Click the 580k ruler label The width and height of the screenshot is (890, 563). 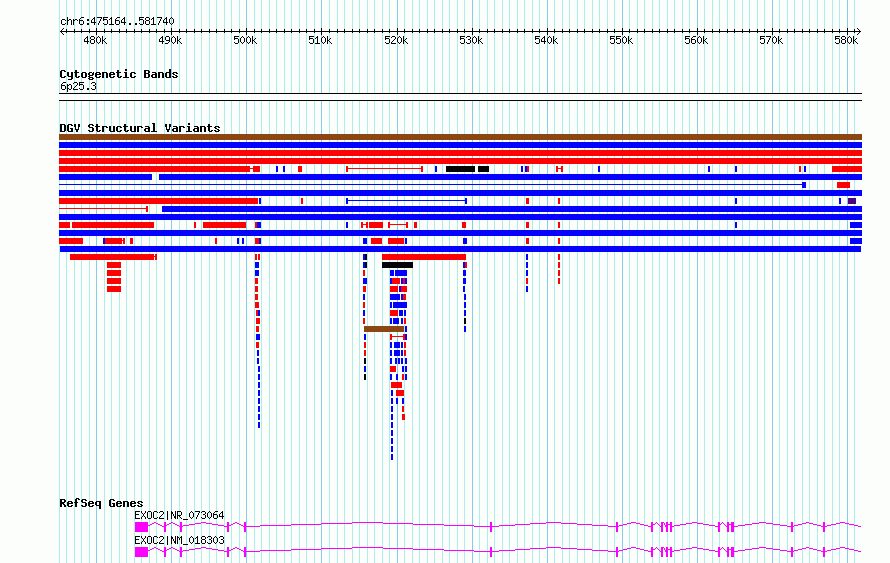[x=846, y=41]
